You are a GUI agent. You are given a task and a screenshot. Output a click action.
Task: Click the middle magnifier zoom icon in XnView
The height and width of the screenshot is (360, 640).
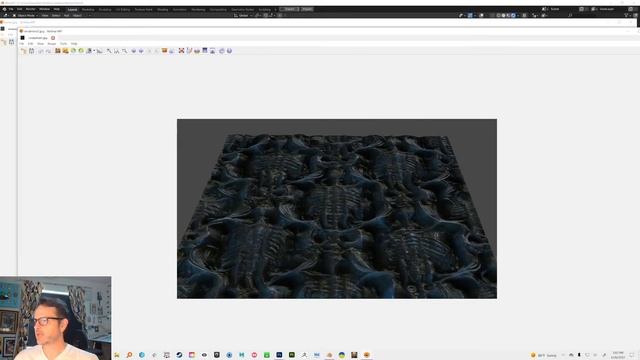click(x=117, y=51)
